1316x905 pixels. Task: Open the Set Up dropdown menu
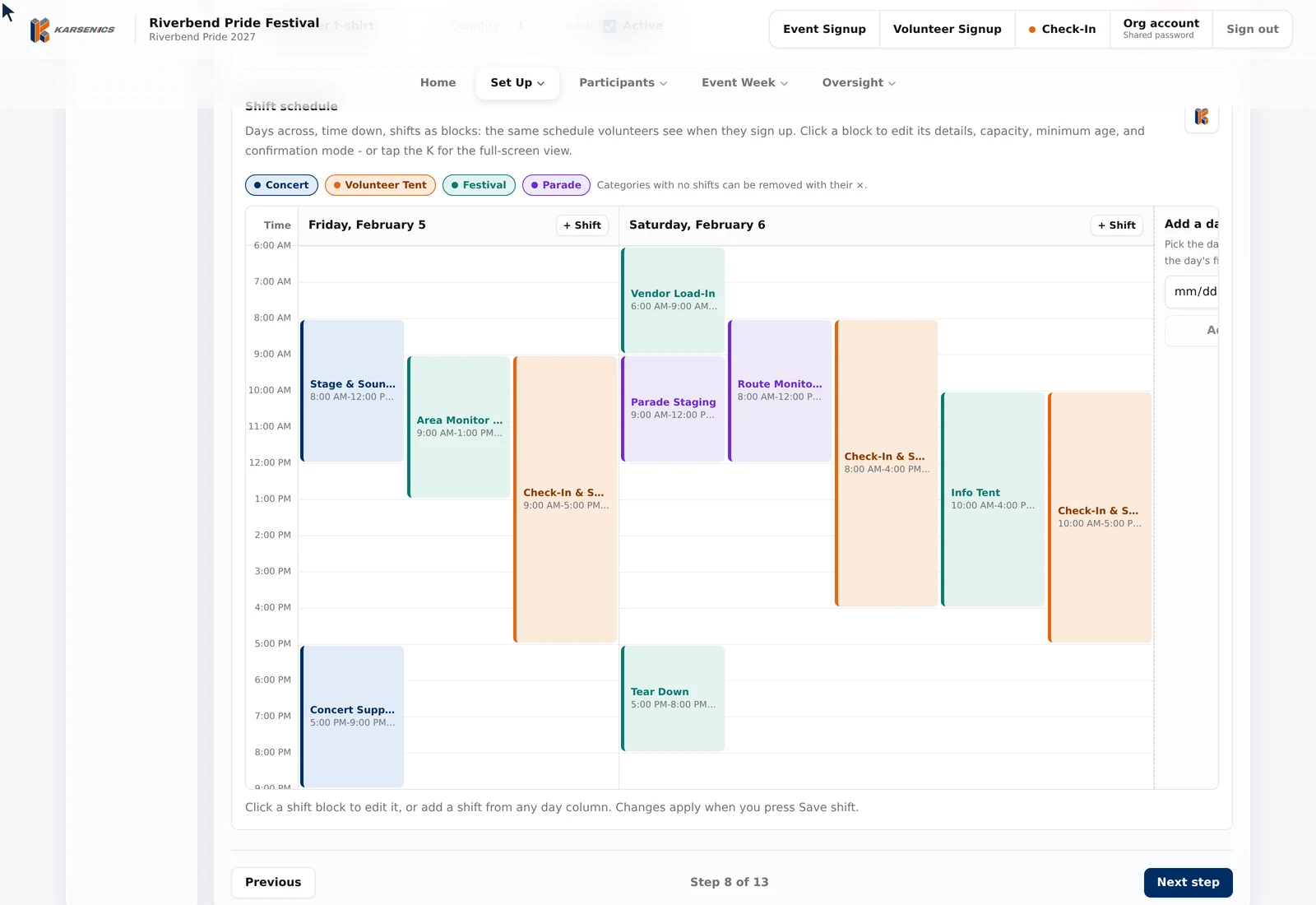(517, 83)
